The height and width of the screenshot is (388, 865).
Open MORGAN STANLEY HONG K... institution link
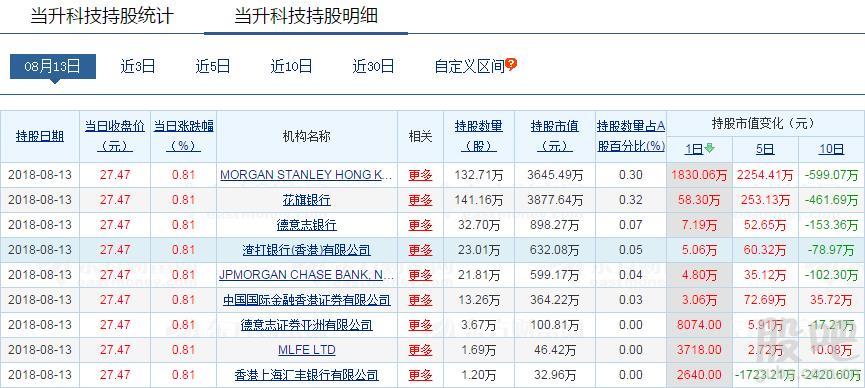pyautogui.click(x=307, y=175)
